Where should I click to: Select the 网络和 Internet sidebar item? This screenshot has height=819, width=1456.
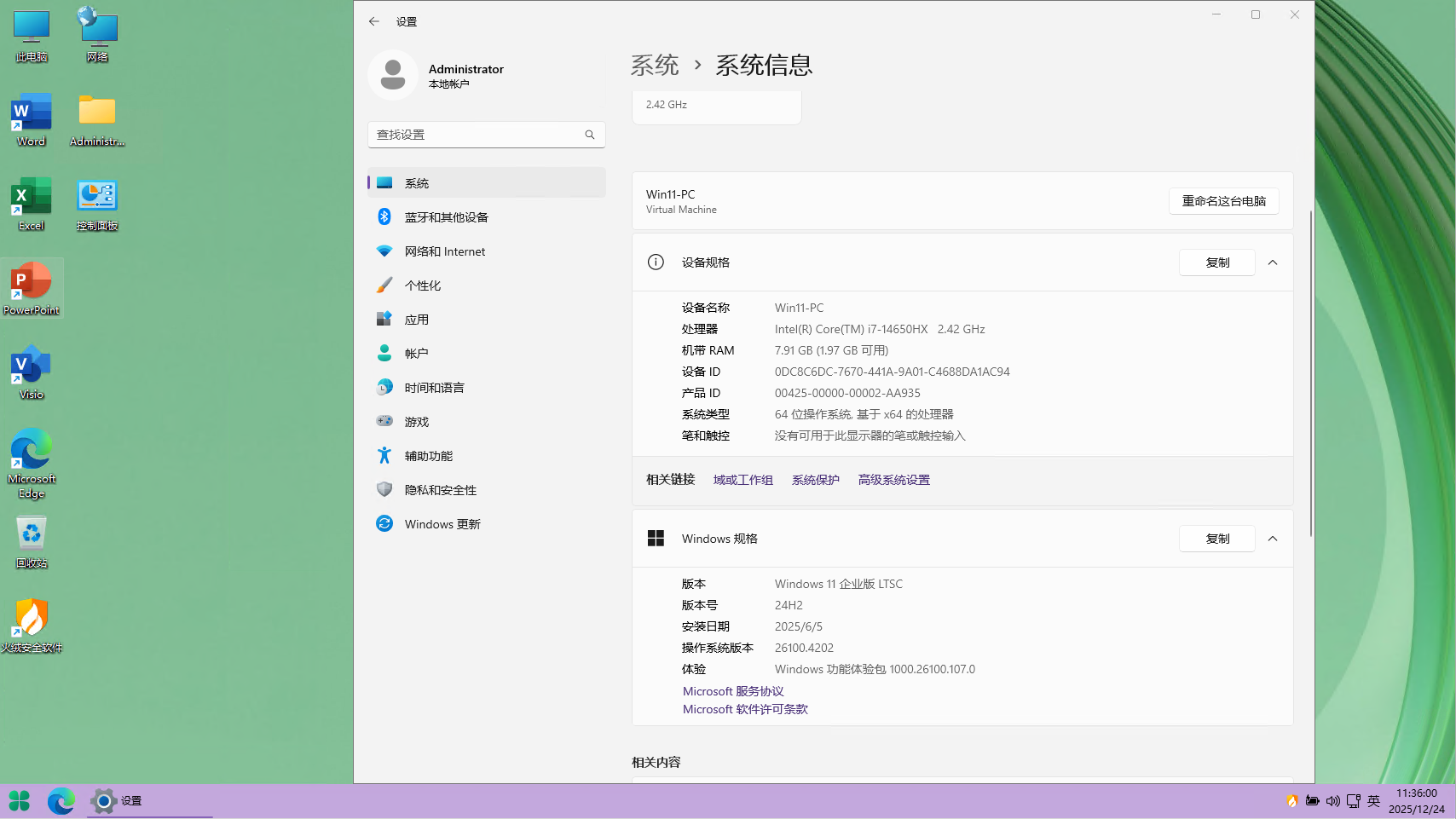pyautogui.click(x=444, y=251)
